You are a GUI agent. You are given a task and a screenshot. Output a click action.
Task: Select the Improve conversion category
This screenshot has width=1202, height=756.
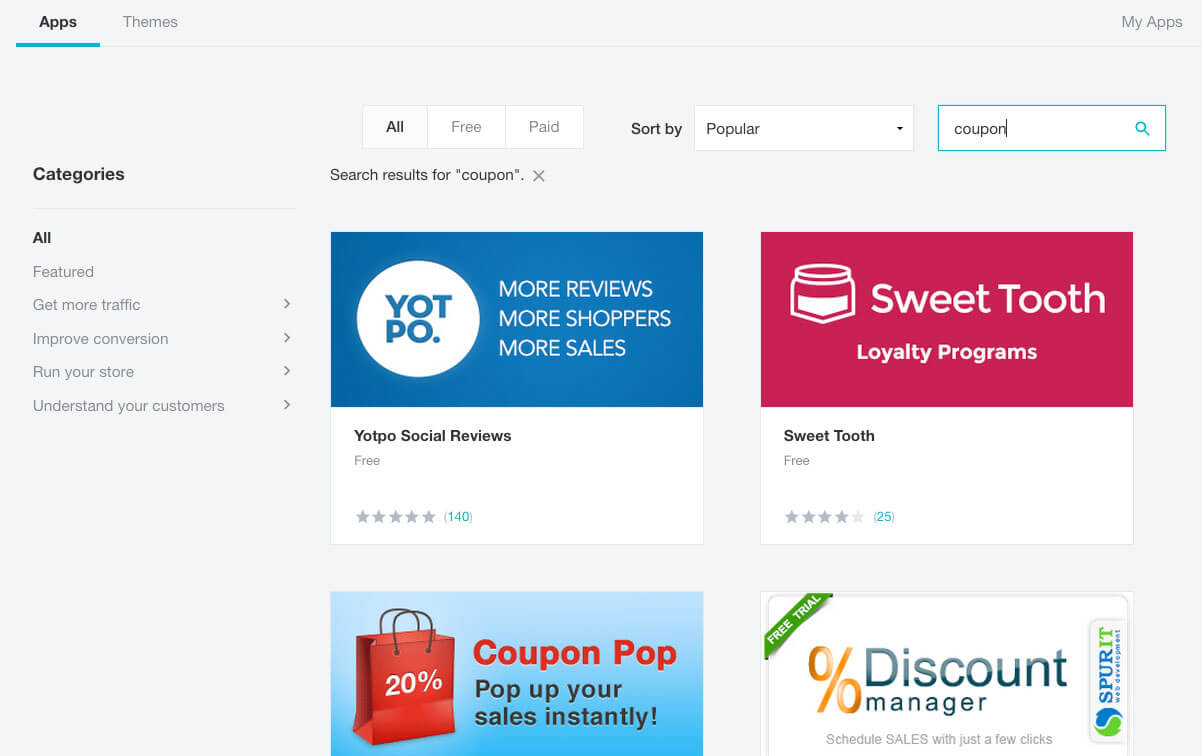(101, 339)
